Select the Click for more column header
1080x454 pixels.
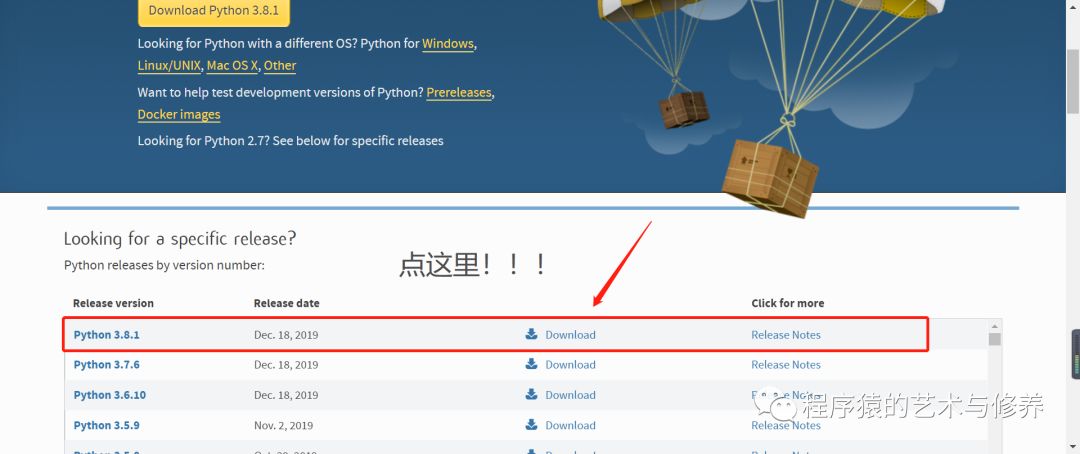click(787, 303)
